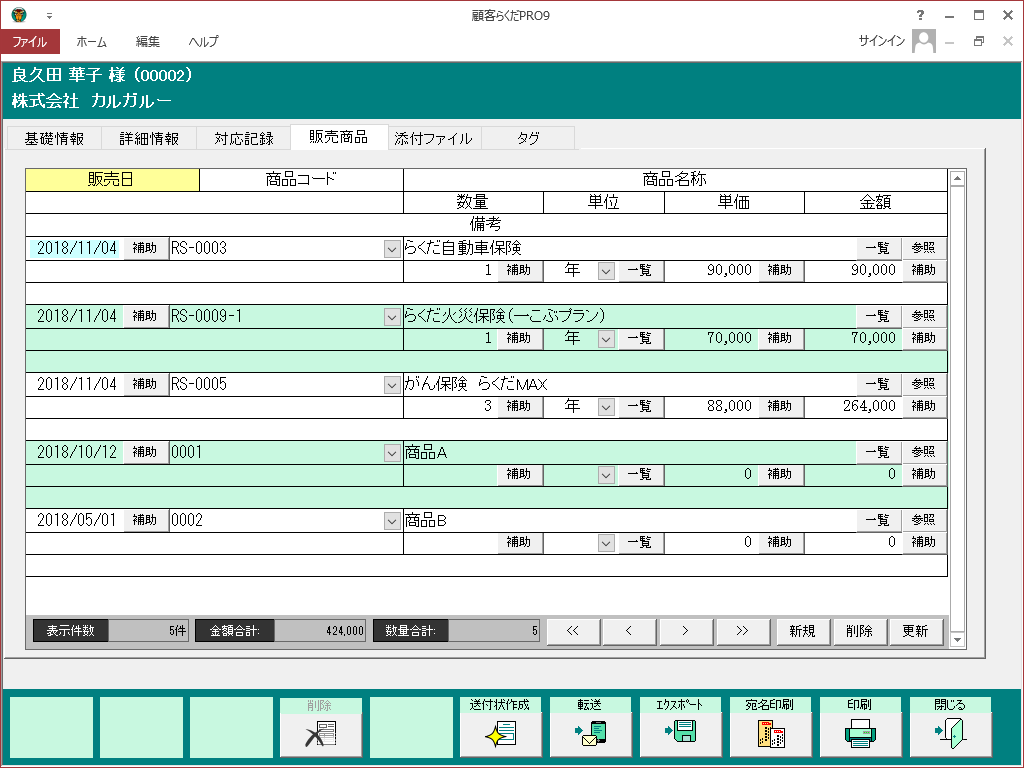The width and height of the screenshot is (1024, 768).
Task: Click the 印刷 printer icon
Action: pyautogui.click(x=860, y=733)
